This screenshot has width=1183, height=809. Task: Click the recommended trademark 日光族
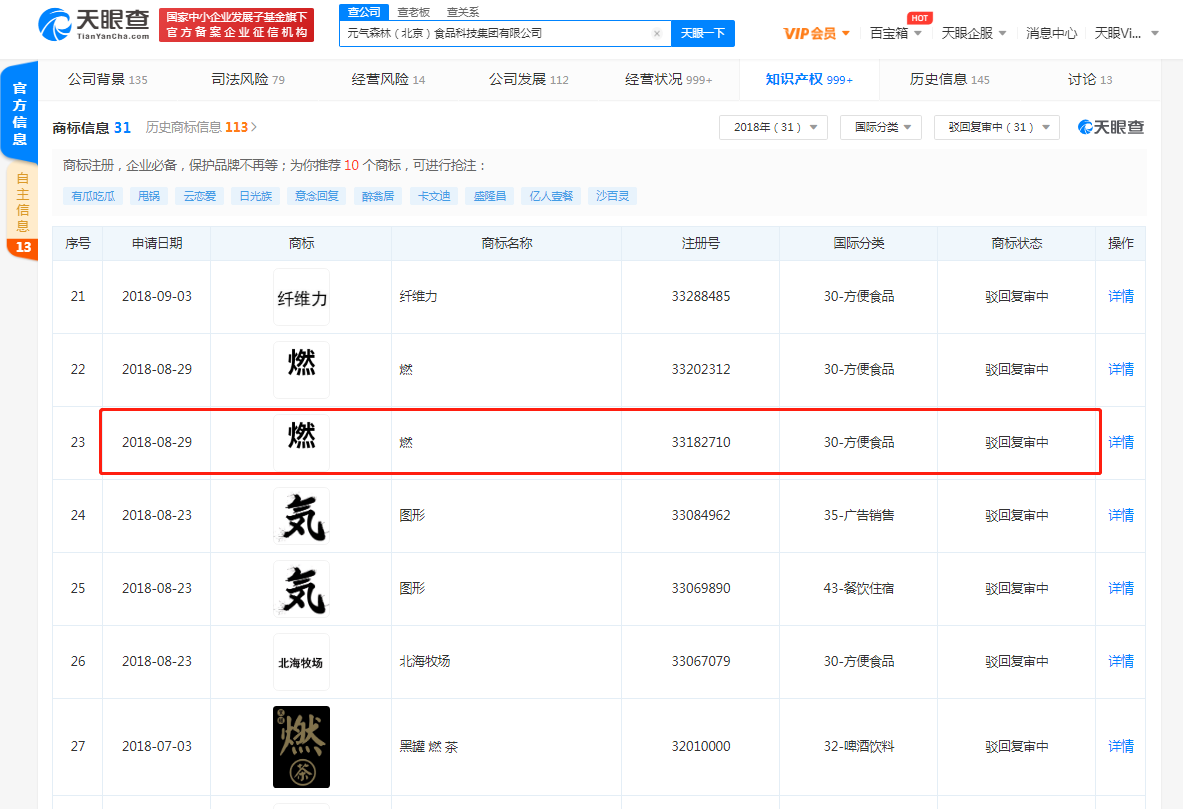[x=255, y=196]
